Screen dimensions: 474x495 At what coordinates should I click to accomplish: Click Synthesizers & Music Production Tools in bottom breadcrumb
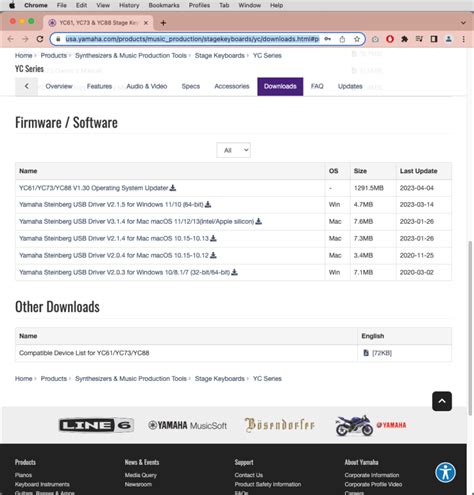coord(131,378)
